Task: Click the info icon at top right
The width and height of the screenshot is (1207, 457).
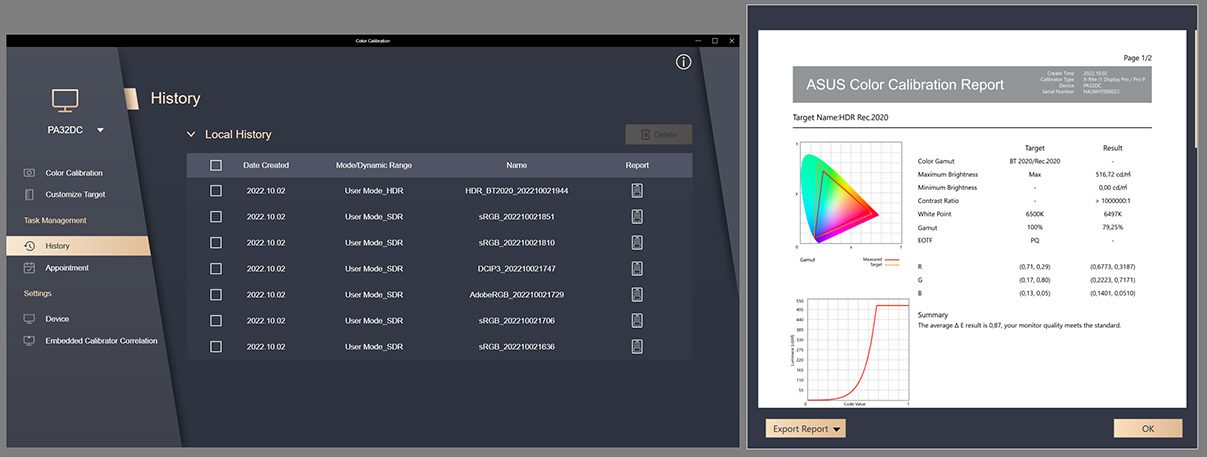Action: pos(684,62)
